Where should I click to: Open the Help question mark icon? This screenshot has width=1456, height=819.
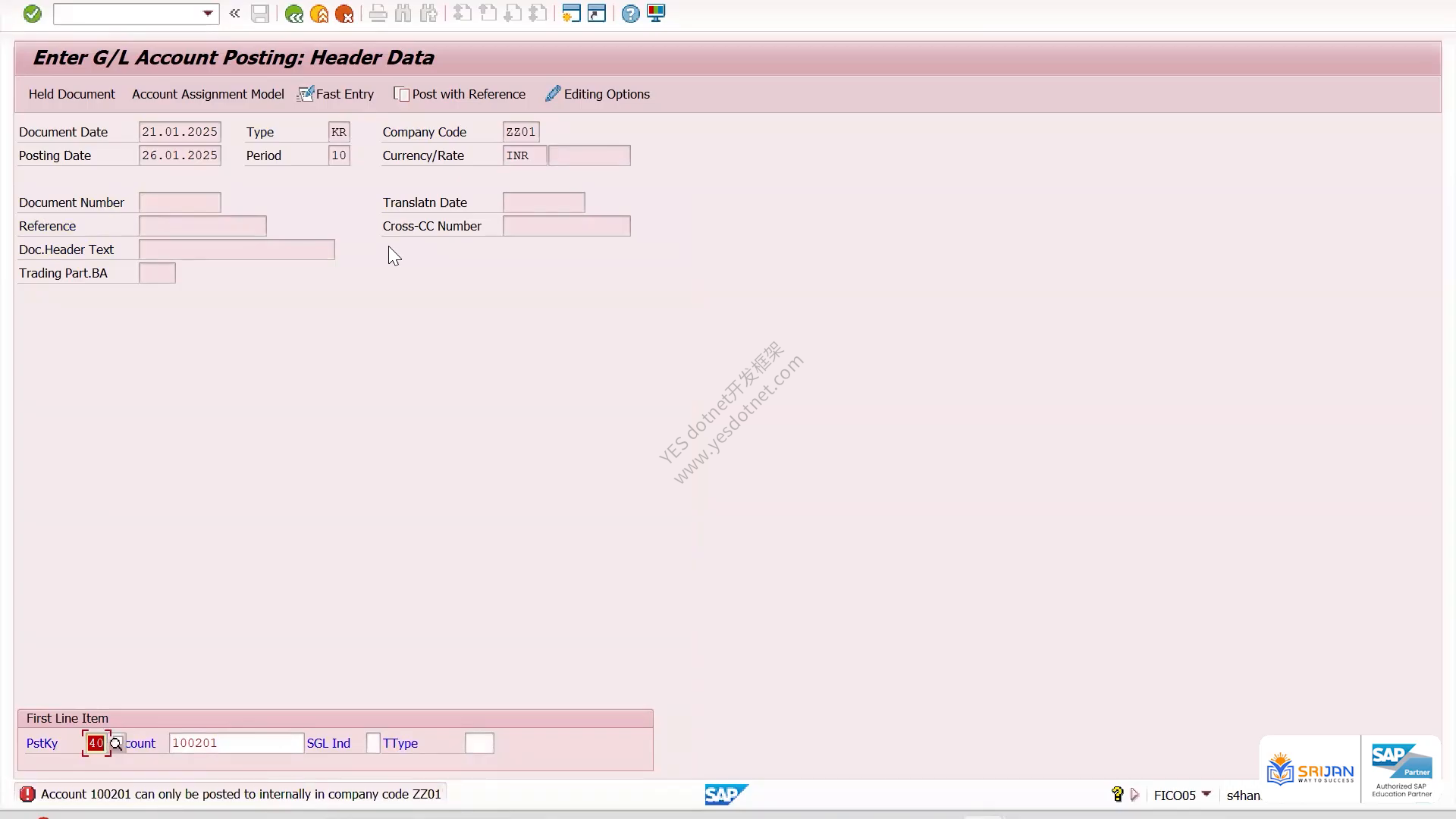coord(630,14)
